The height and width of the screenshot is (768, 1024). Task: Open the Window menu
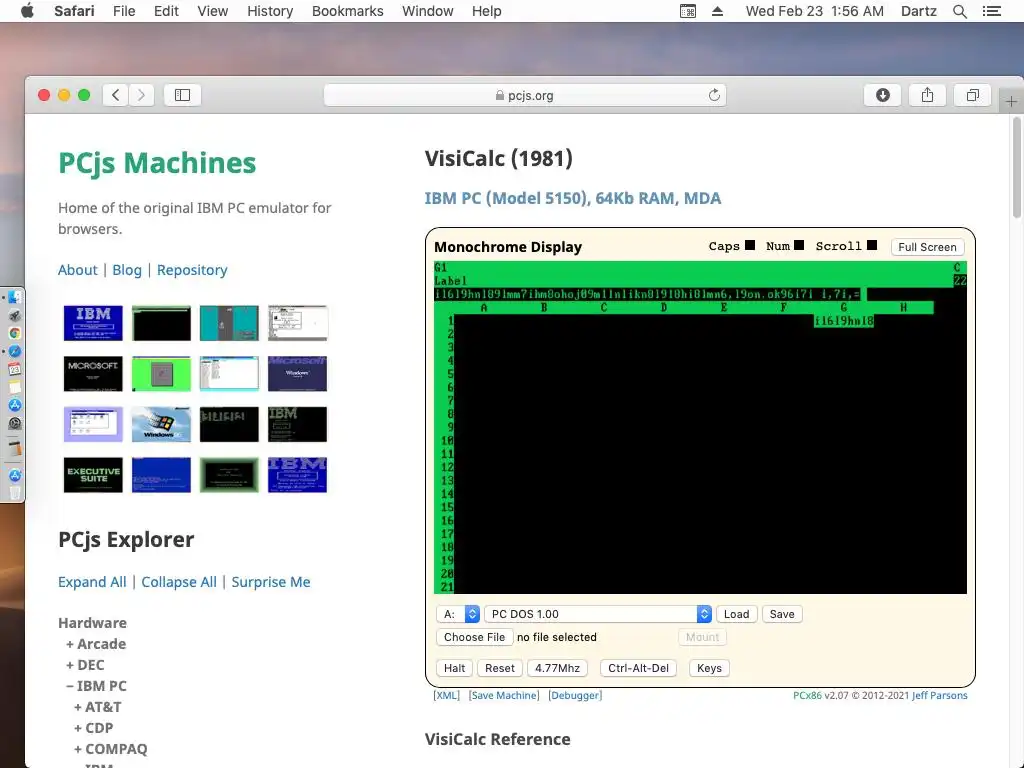click(x=428, y=11)
